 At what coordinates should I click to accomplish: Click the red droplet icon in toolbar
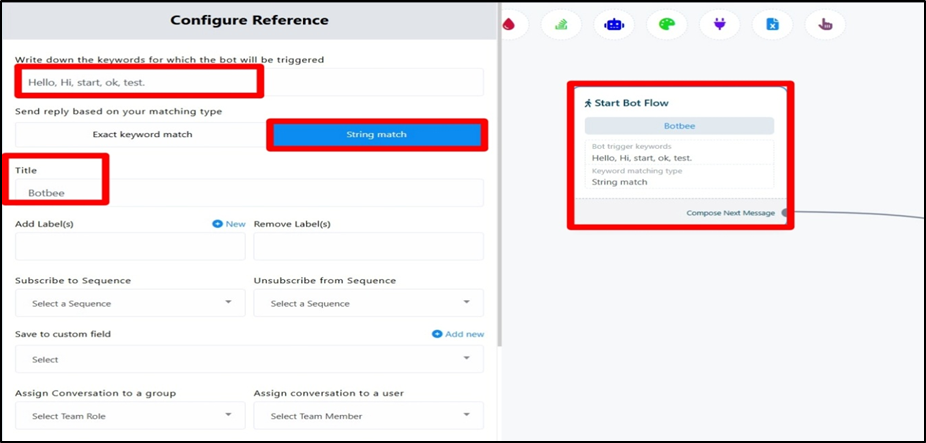511,24
